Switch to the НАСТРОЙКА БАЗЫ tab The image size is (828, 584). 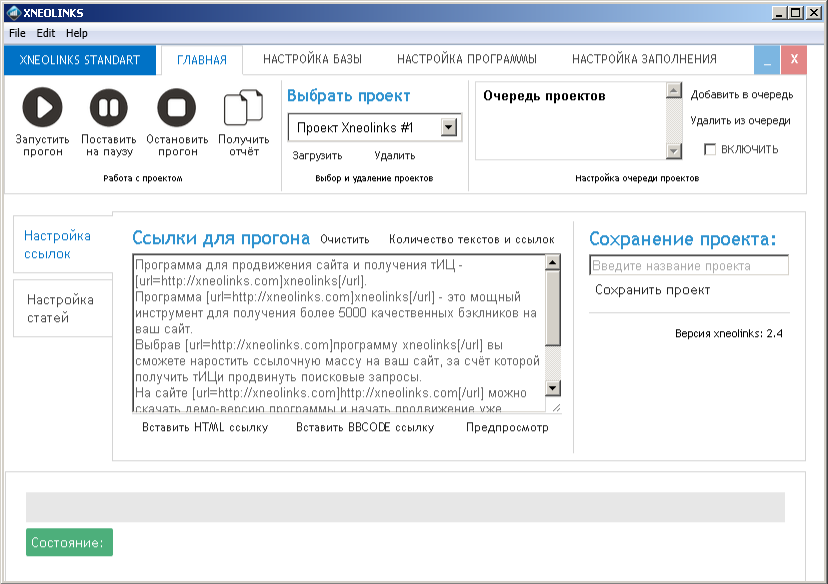(x=312, y=59)
